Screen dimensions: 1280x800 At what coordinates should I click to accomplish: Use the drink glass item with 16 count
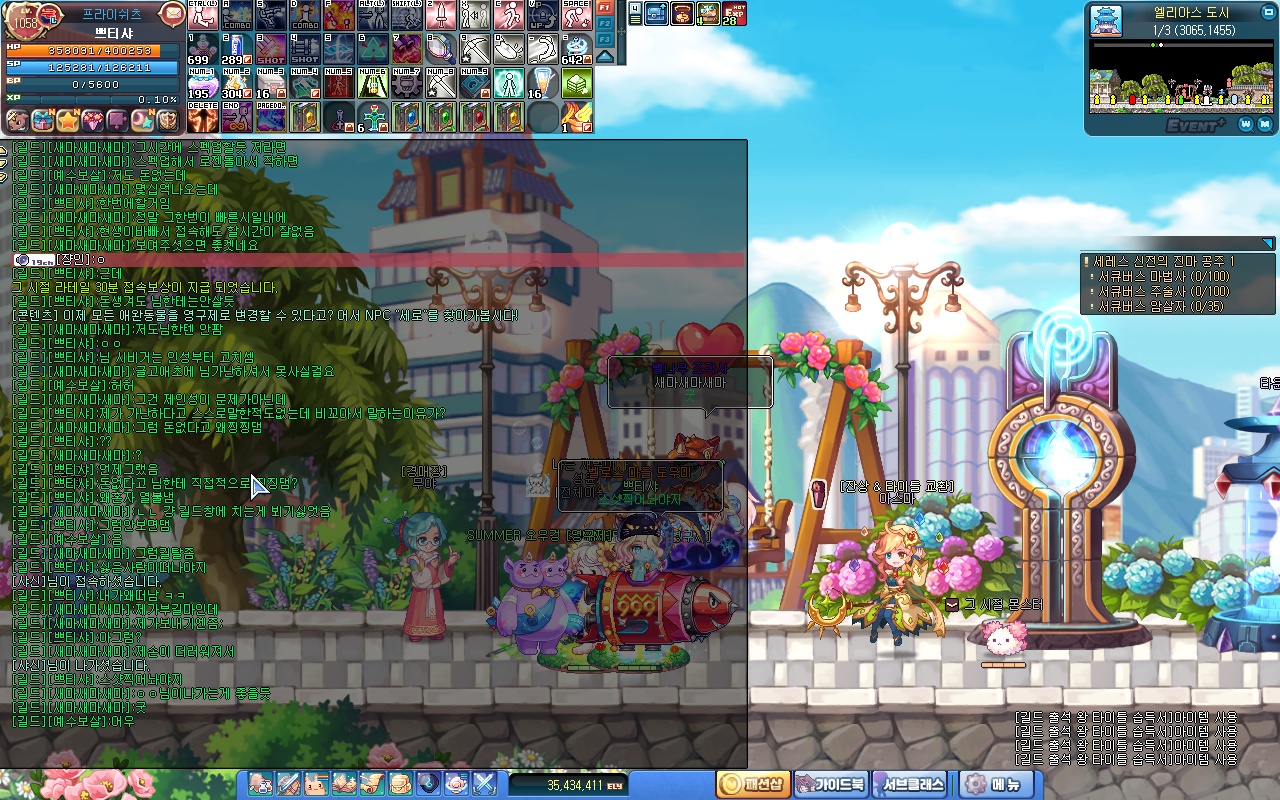tap(543, 83)
